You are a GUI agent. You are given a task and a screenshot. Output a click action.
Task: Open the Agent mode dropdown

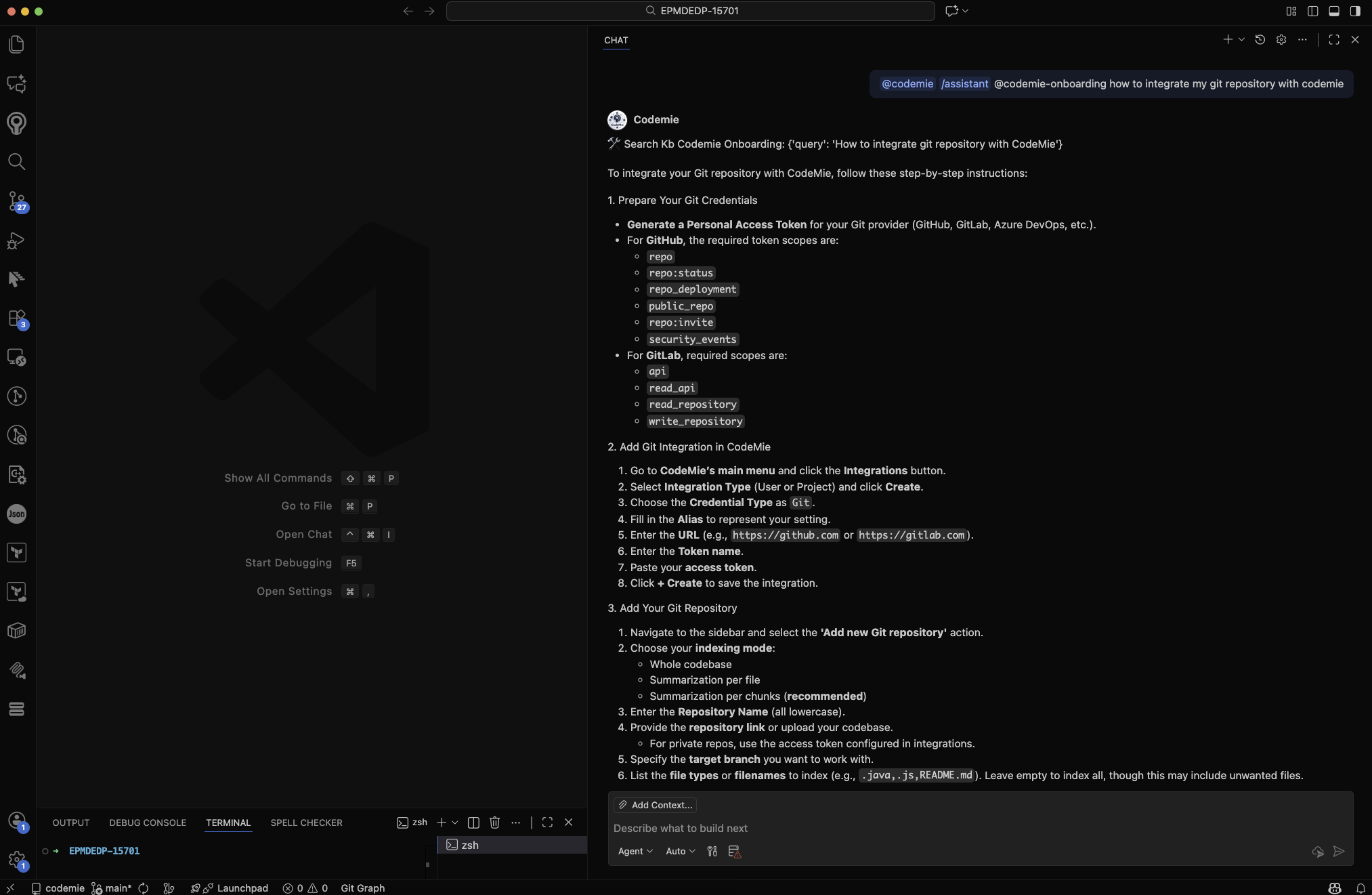(x=635, y=852)
